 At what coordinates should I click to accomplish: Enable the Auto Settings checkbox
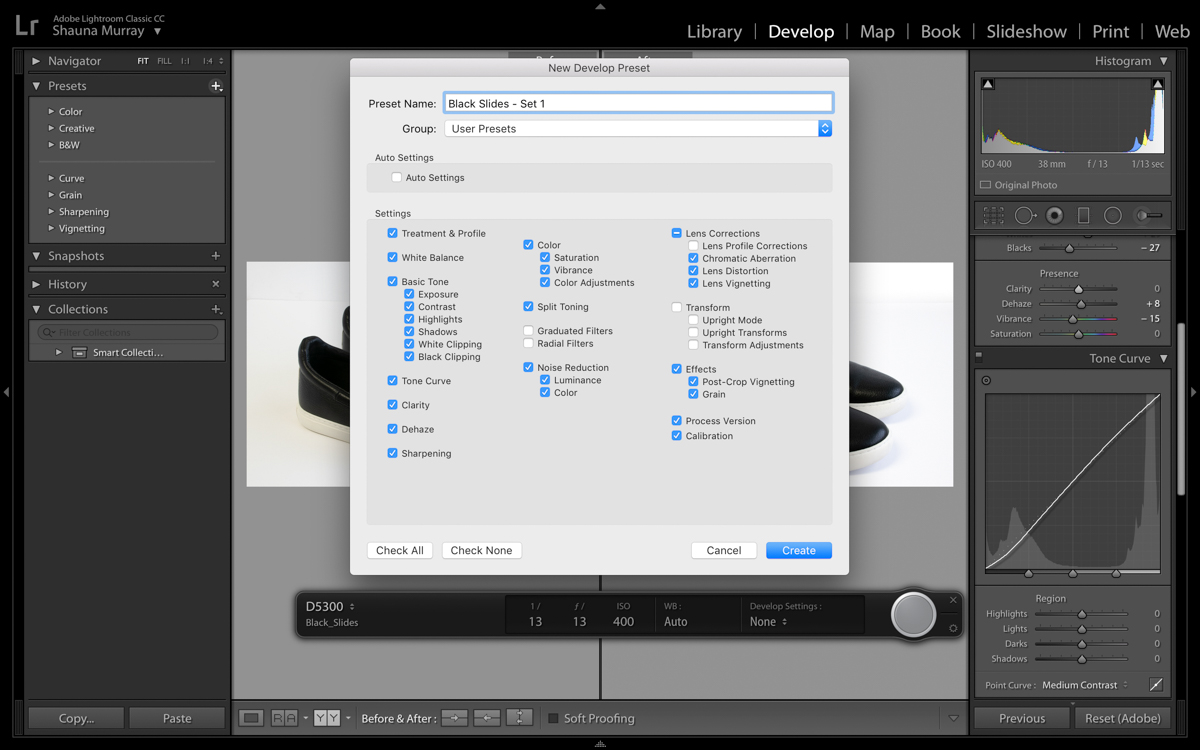[x=397, y=178]
